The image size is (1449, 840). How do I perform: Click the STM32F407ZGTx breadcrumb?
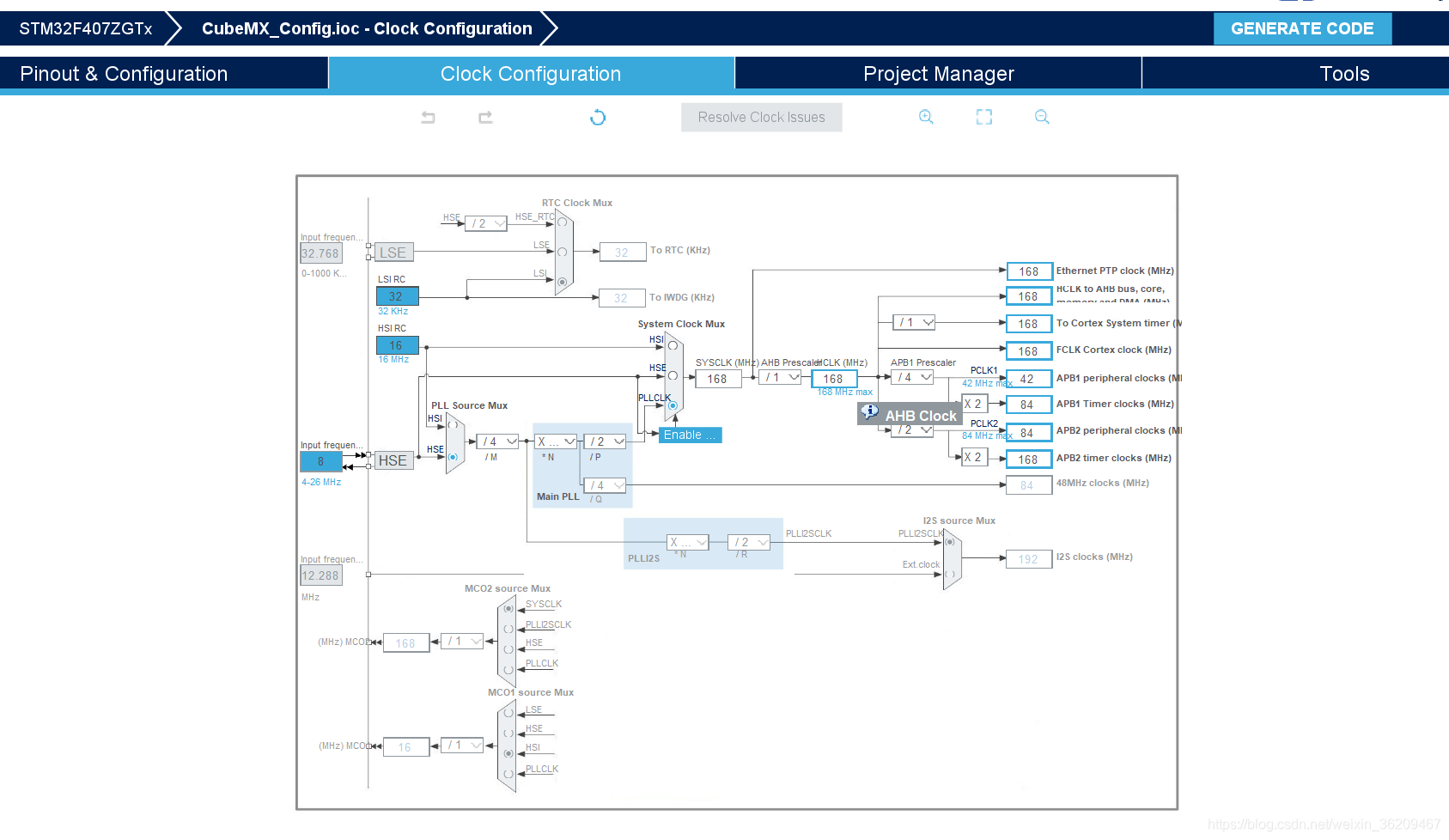click(x=85, y=28)
